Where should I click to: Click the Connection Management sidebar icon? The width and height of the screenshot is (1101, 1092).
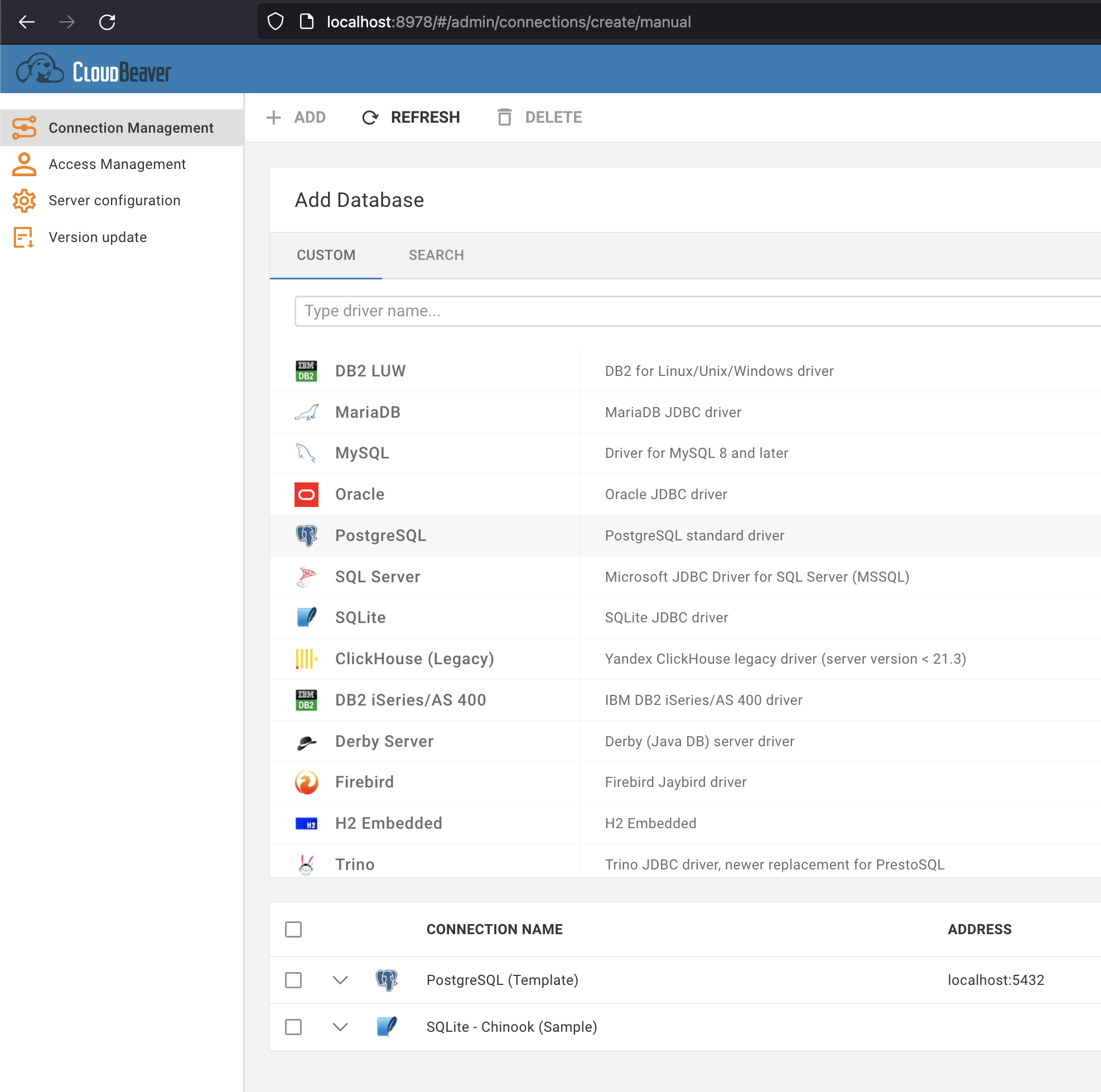(x=24, y=128)
